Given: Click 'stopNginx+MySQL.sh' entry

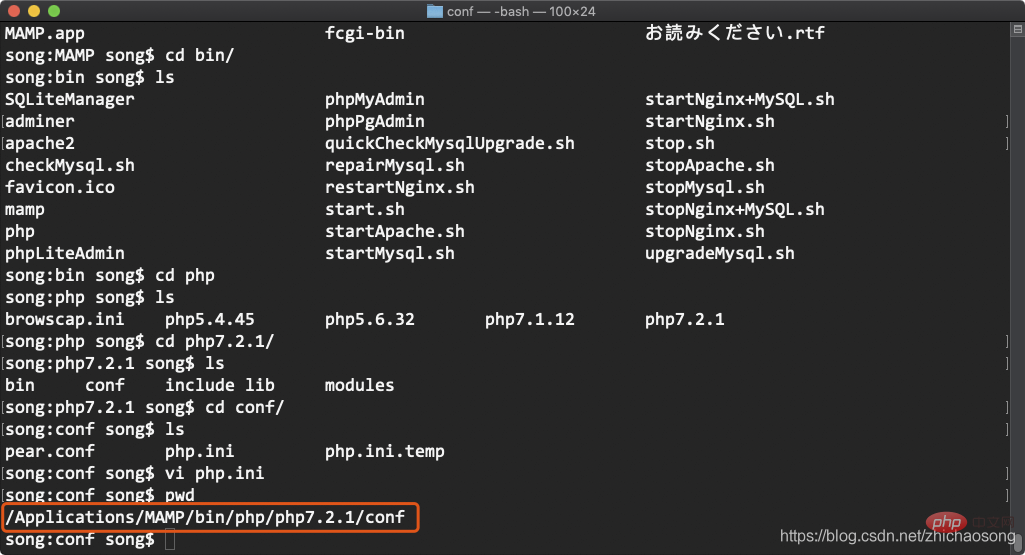Looking at the screenshot, I should 735,209.
